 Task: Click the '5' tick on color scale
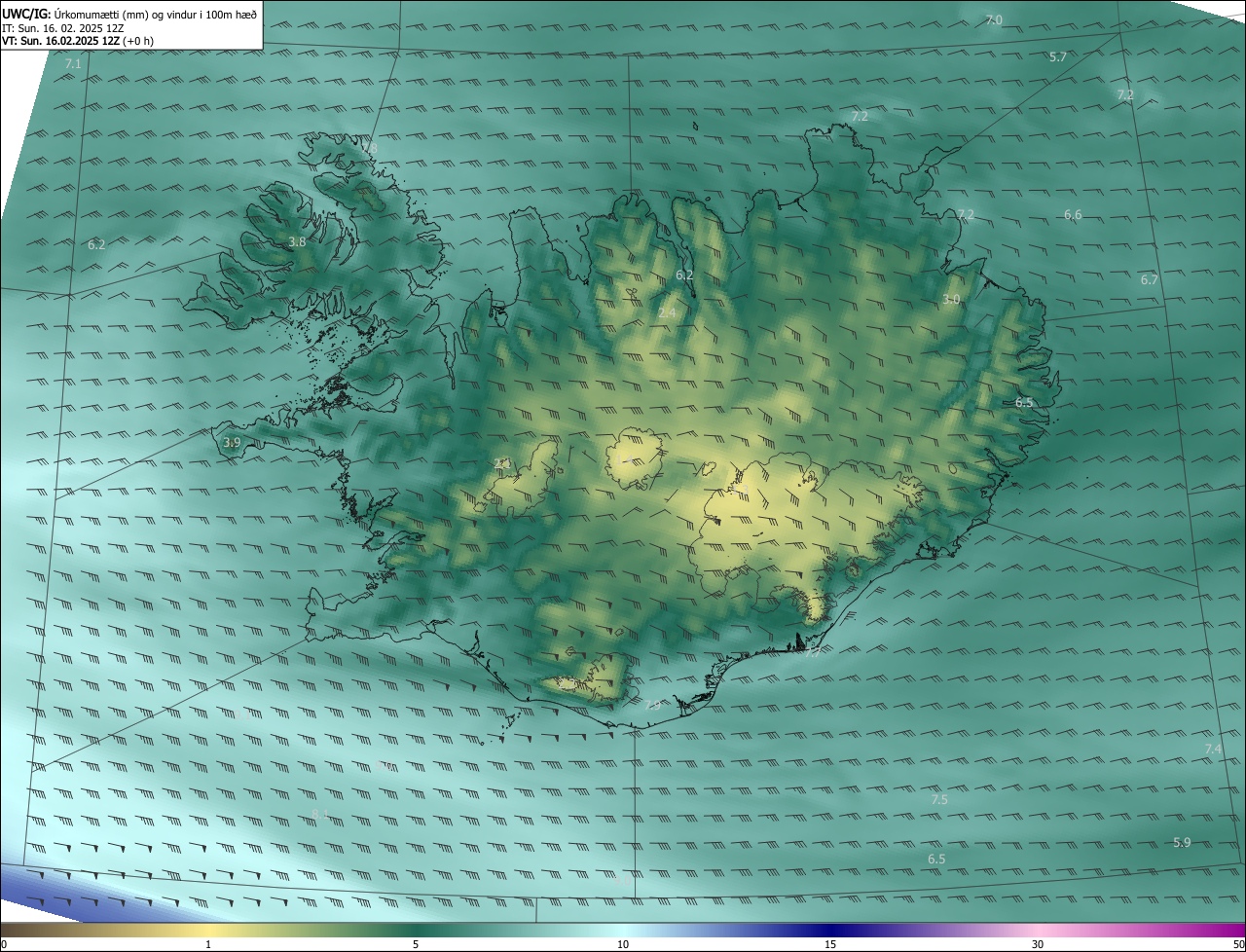click(x=416, y=944)
